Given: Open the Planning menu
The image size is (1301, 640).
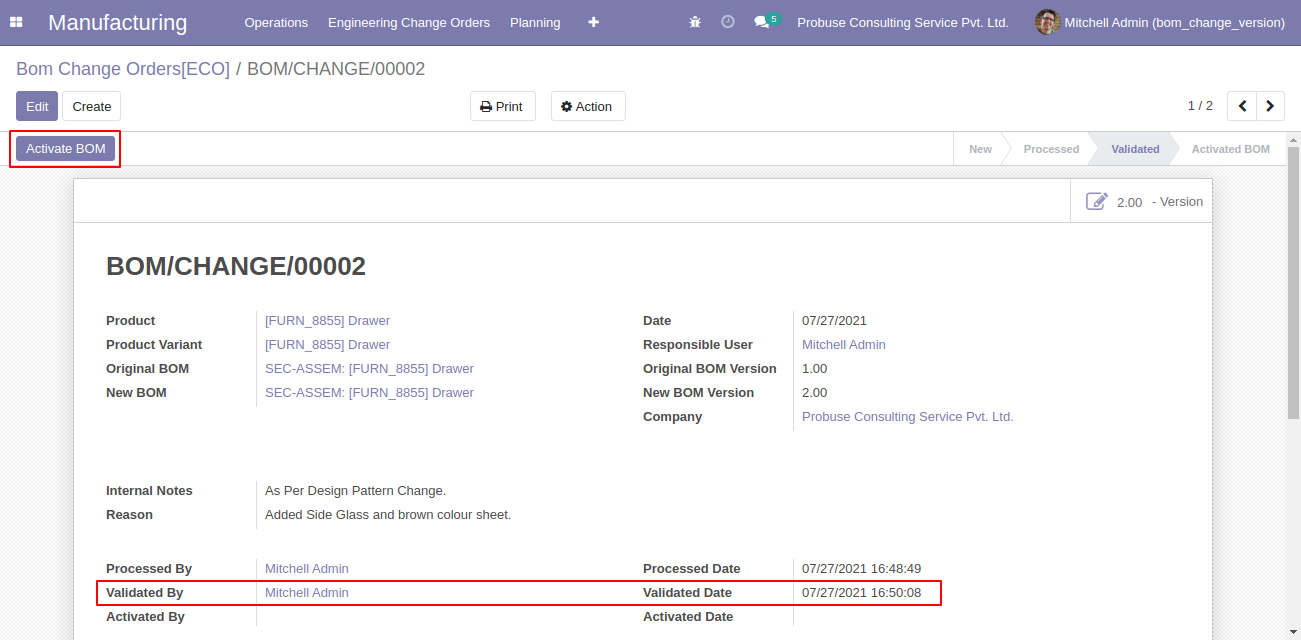Looking at the screenshot, I should [535, 22].
